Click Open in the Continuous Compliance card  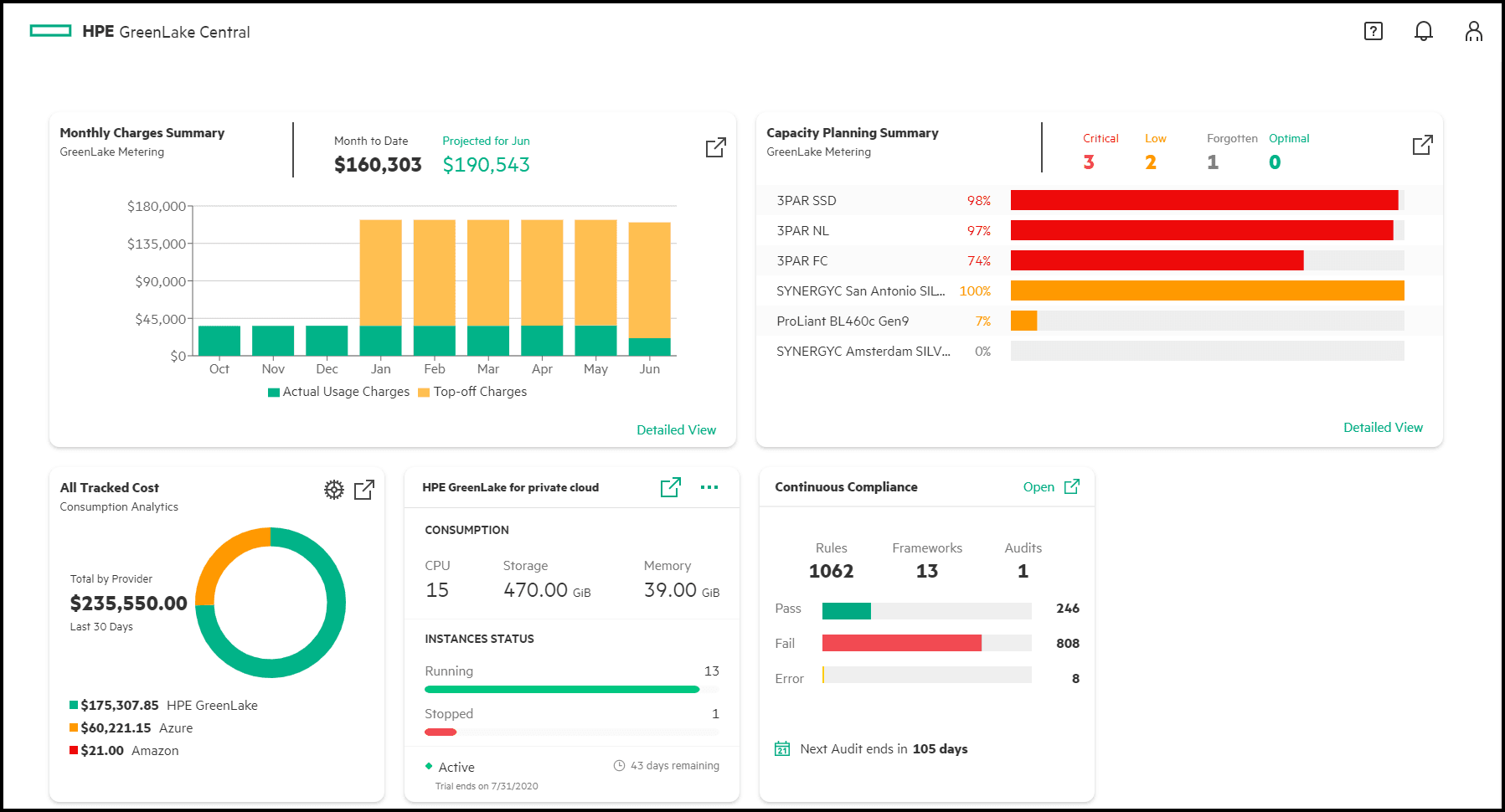coord(1039,486)
